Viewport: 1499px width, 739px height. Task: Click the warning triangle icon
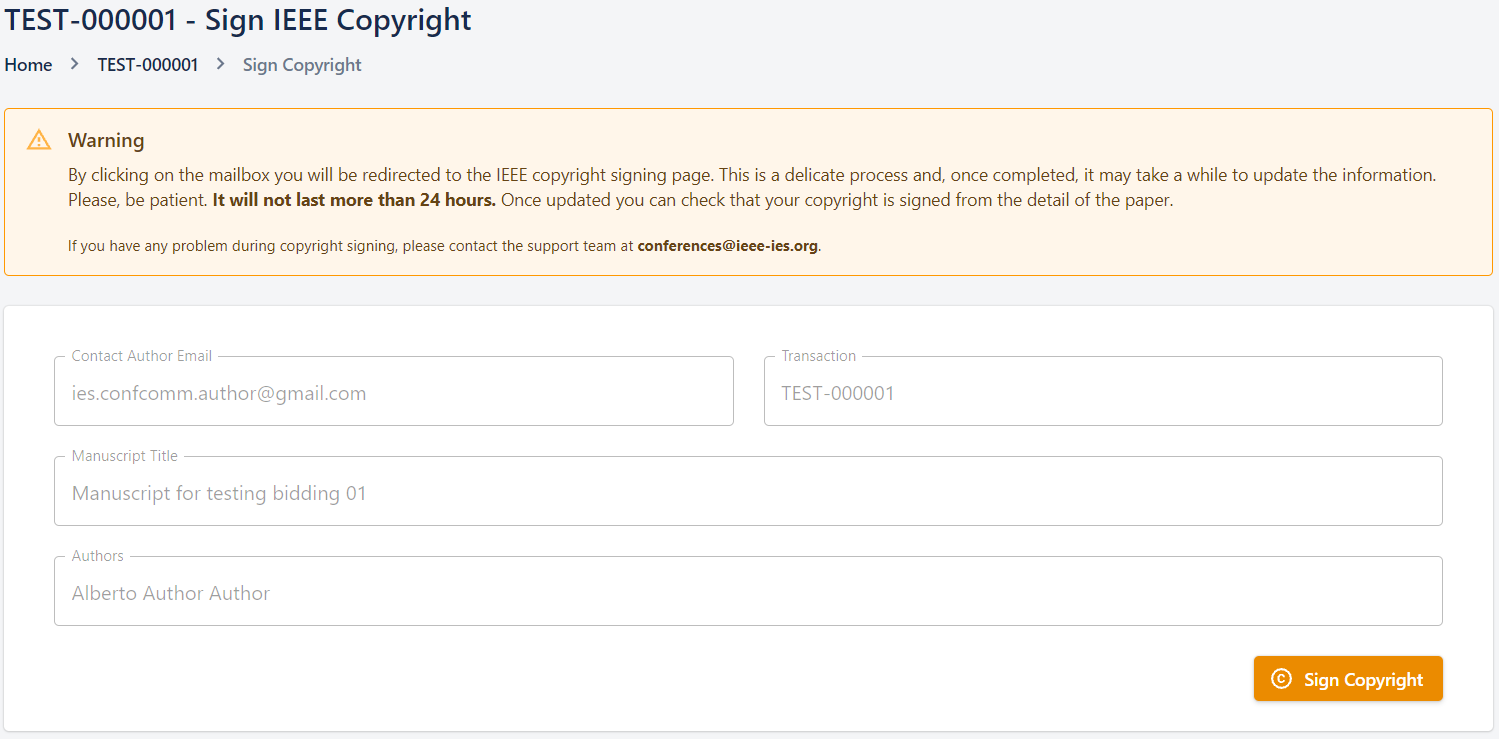39,140
